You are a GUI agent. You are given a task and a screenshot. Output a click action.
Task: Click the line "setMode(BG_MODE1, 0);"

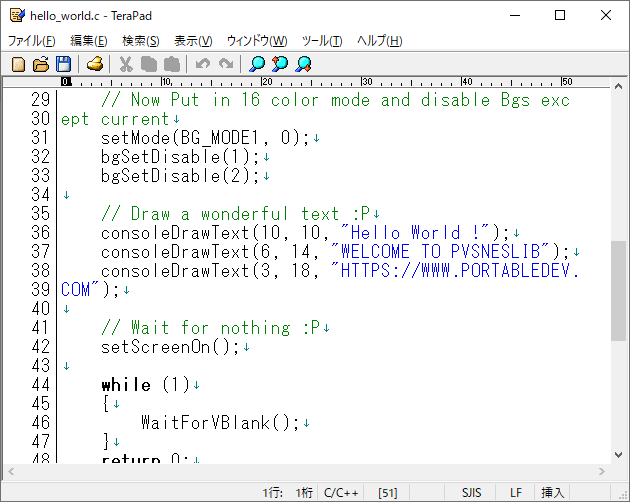pos(205,138)
